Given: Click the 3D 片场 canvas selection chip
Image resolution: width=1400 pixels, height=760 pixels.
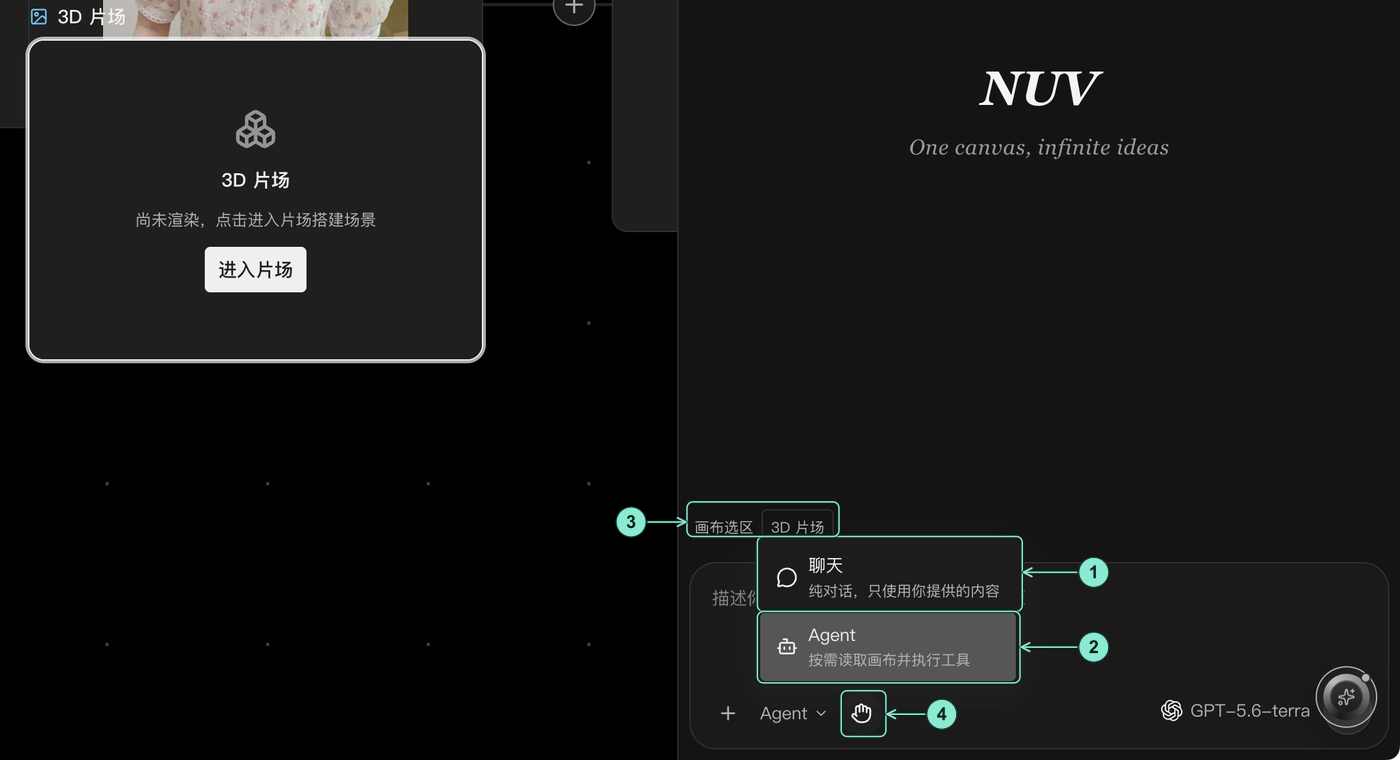Looking at the screenshot, I should (797, 526).
